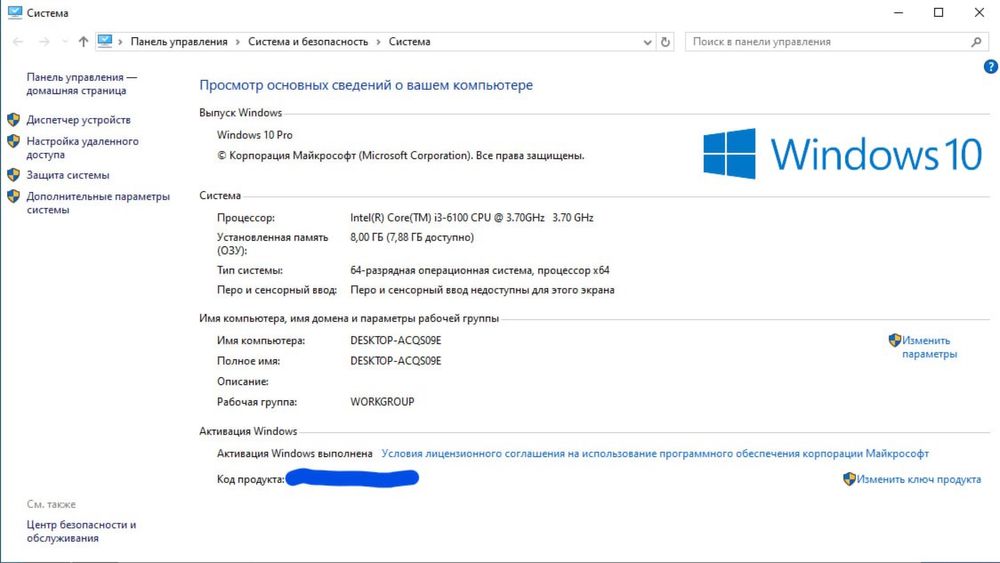Select 'Windows 10 Pro' edition text
The image size is (1000, 563).
pyautogui.click(x=254, y=135)
